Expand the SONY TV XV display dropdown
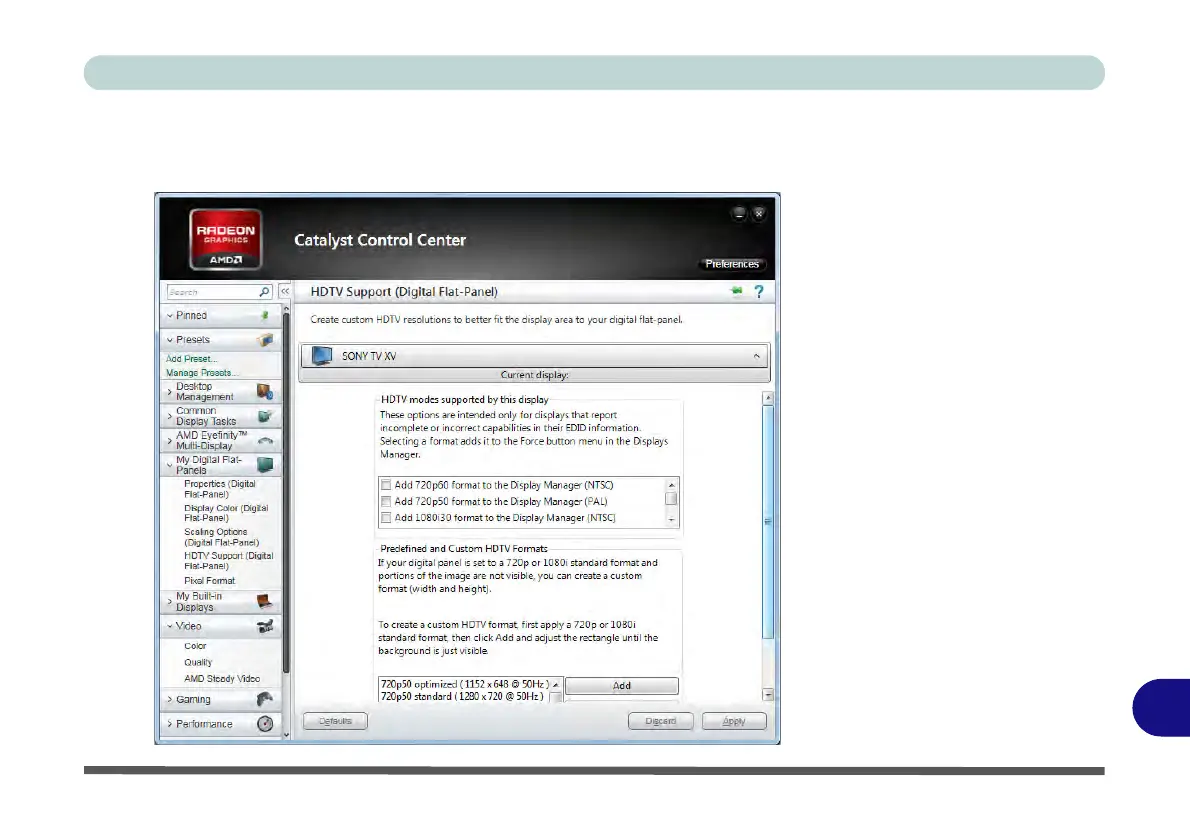 [757, 356]
